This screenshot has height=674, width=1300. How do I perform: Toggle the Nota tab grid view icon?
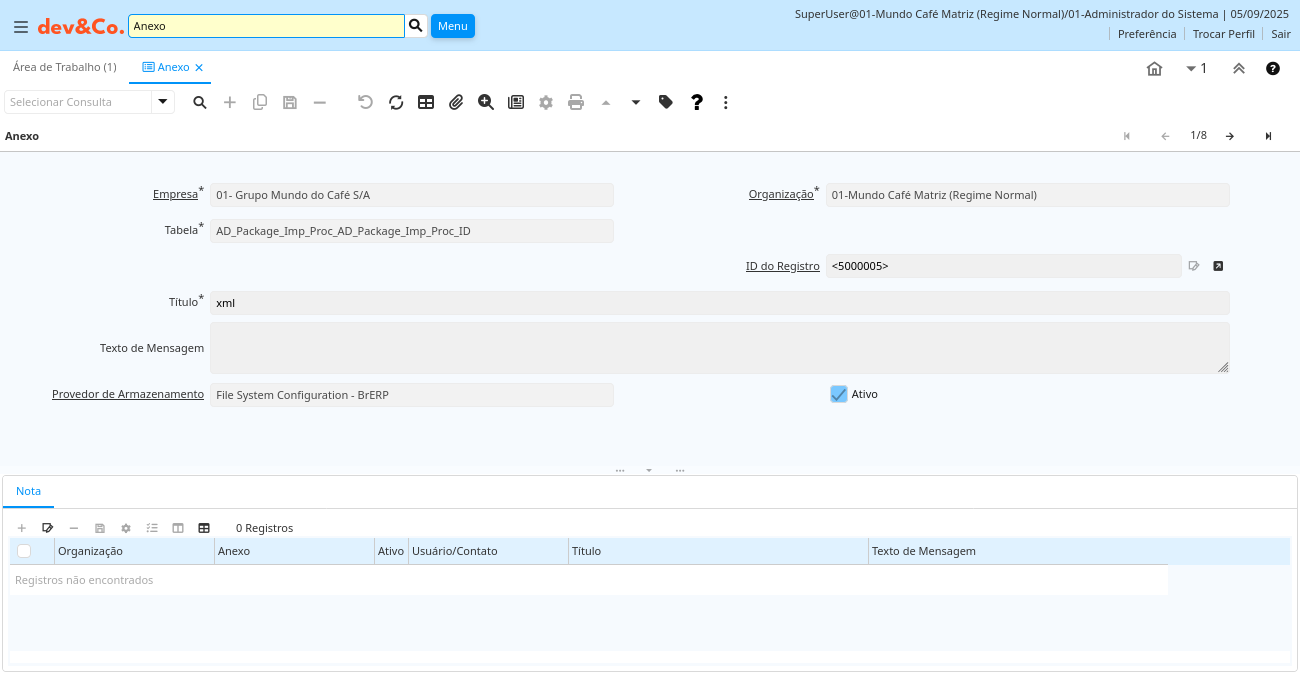[204, 528]
